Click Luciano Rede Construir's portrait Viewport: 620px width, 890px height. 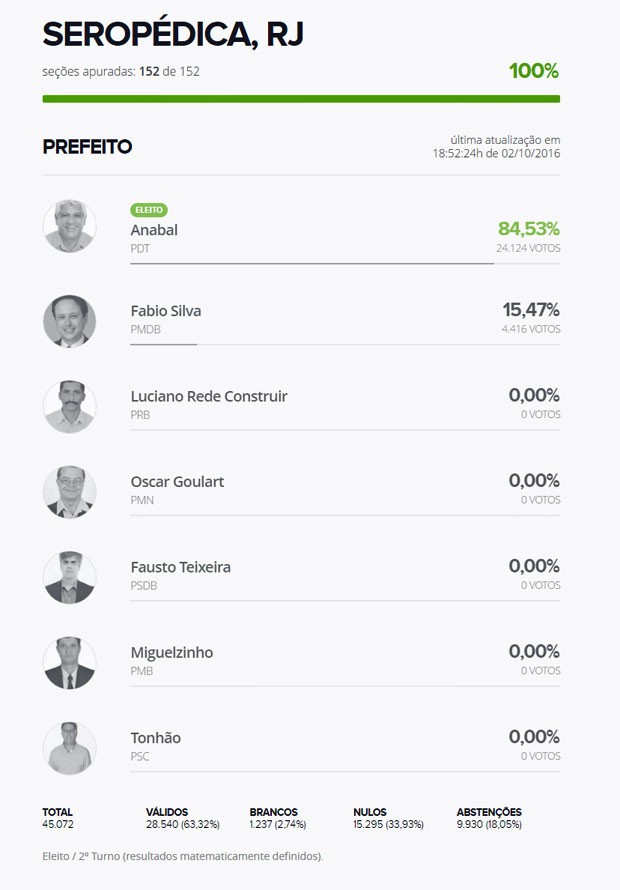pyautogui.click(x=69, y=406)
